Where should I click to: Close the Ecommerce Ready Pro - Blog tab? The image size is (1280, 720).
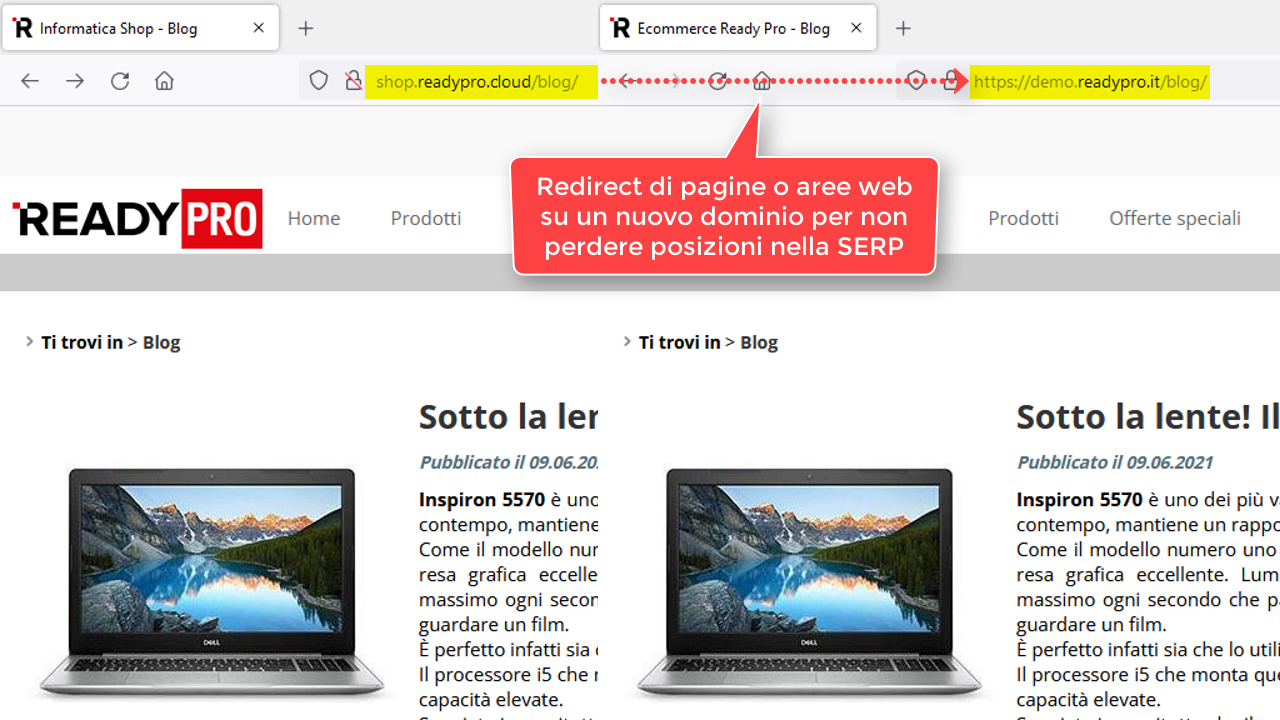click(856, 28)
